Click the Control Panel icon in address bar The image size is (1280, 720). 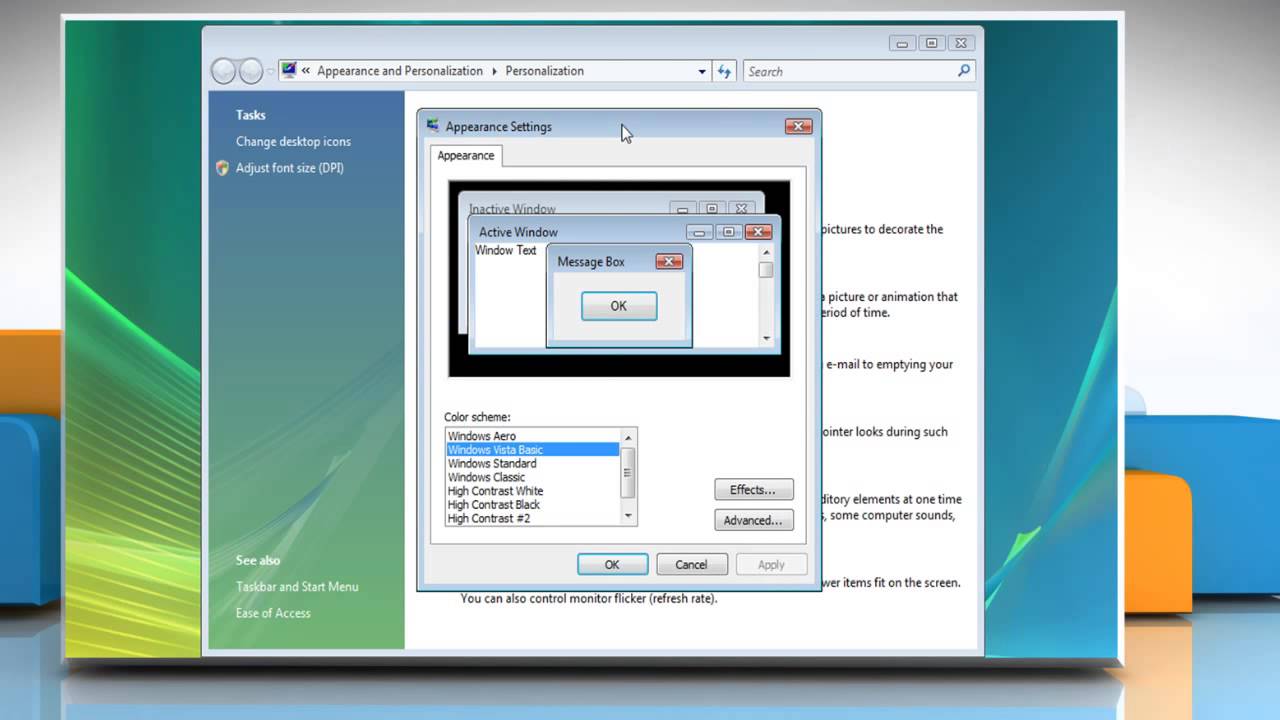(289, 70)
